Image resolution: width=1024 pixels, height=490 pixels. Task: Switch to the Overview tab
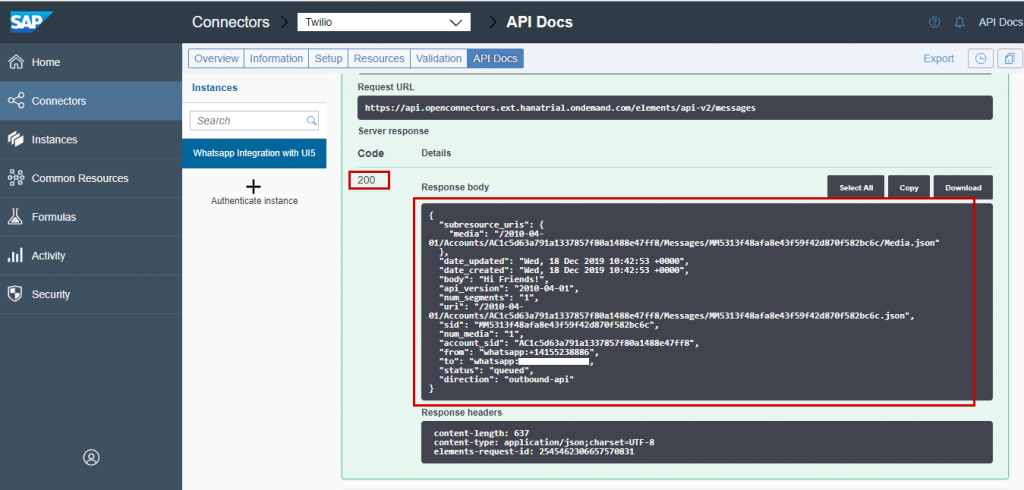[x=216, y=58]
